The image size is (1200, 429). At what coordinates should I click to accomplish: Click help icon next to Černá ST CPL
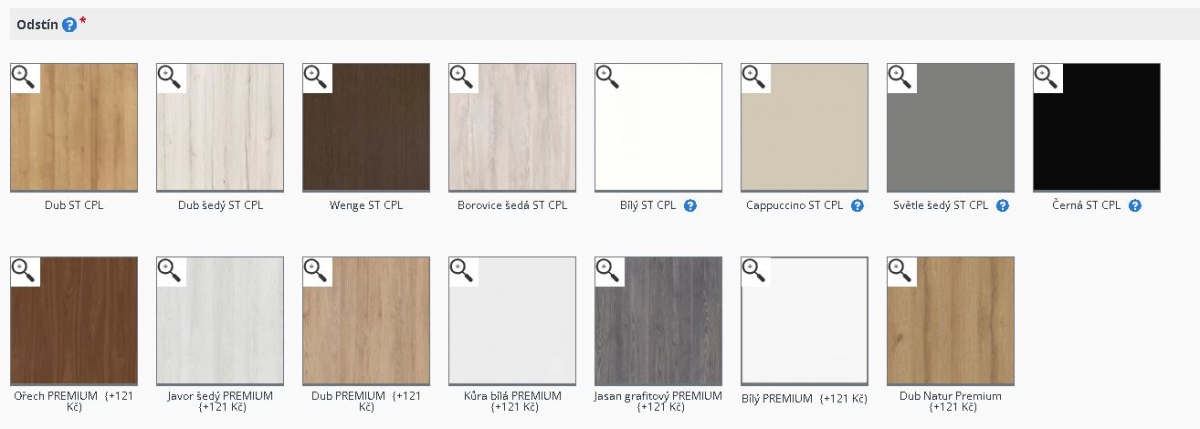1134,205
